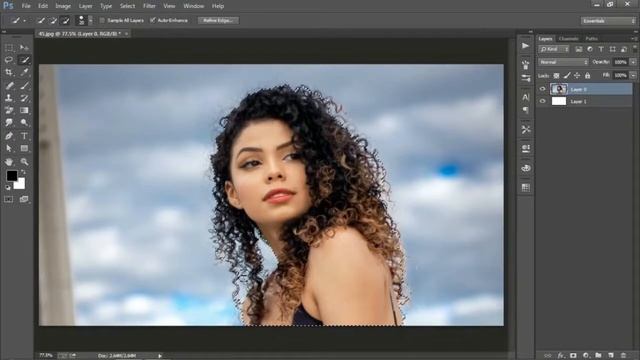The height and width of the screenshot is (360, 640).
Task: Select the Rectangular Marquee tool
Action: click(x=9, y=48)
